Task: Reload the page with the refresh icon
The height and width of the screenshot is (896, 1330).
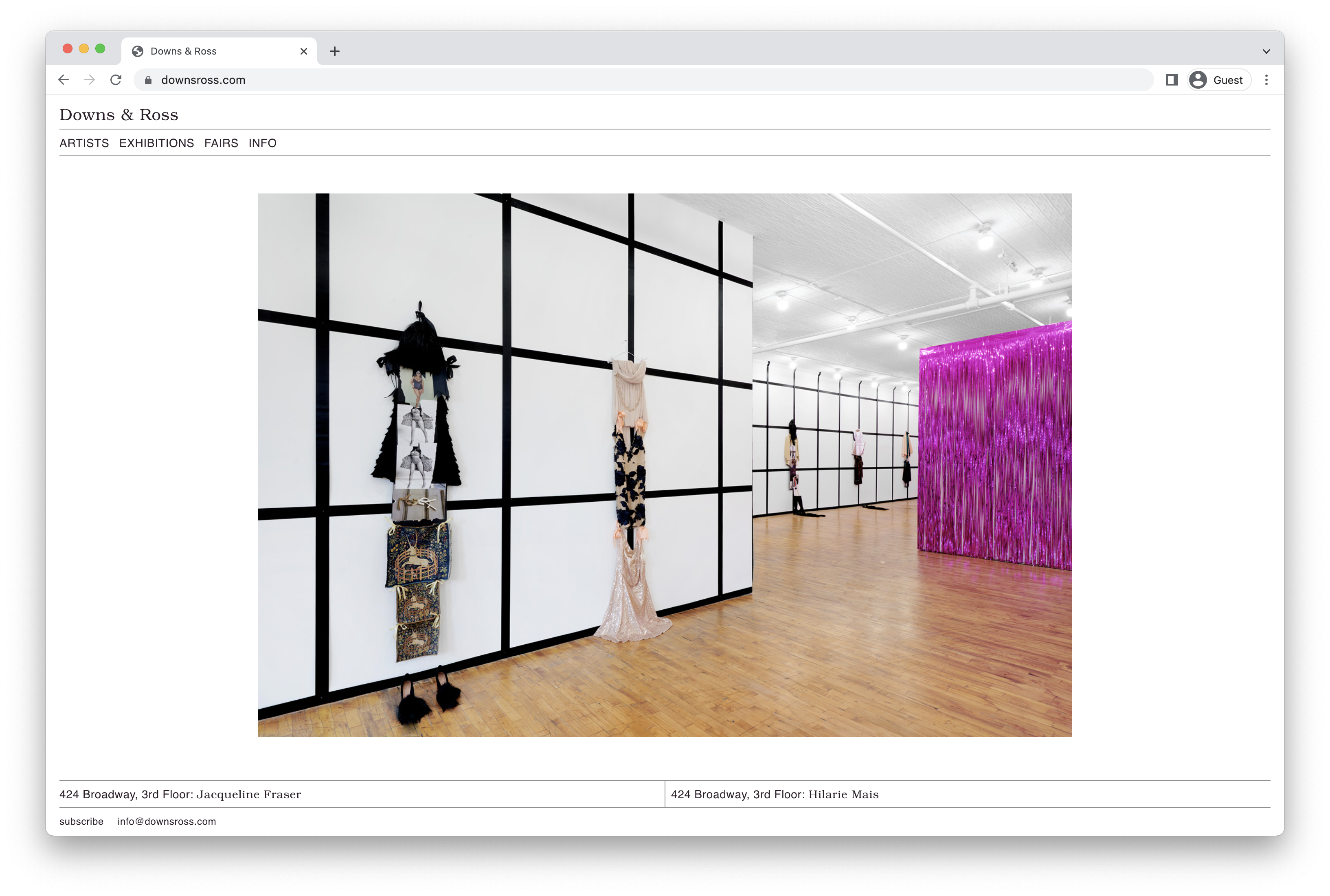Action: [116, 80]
